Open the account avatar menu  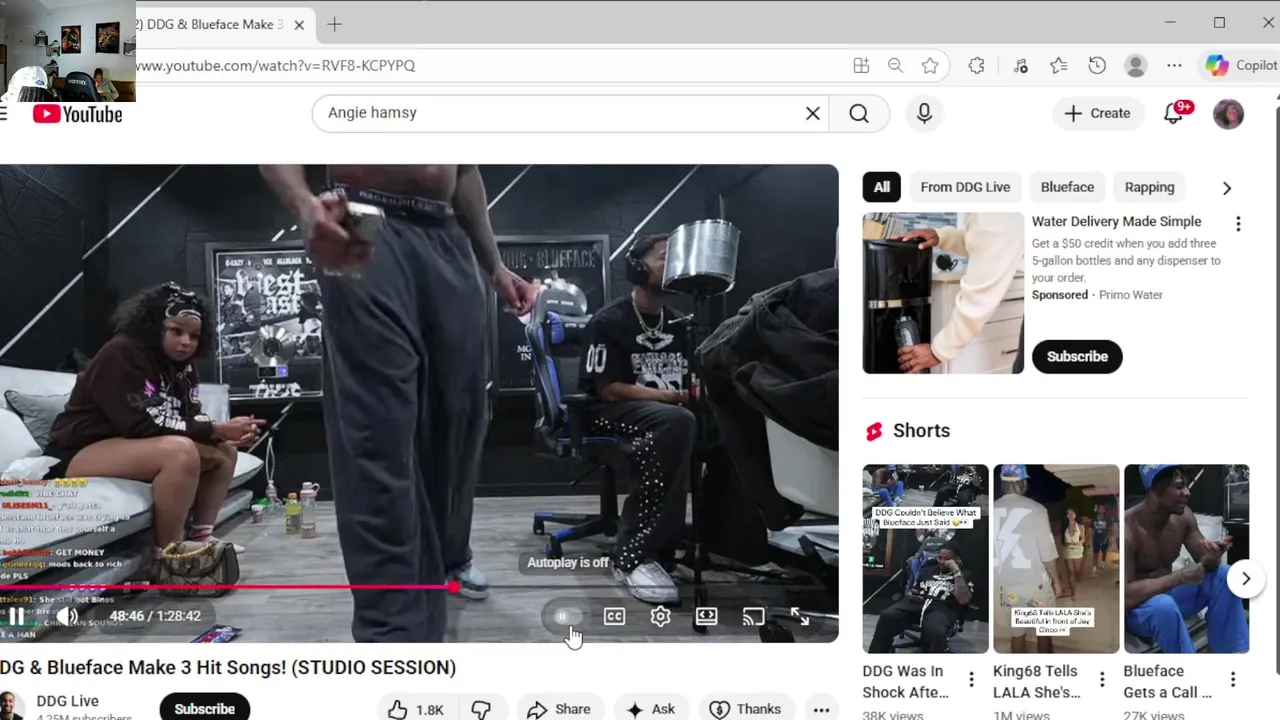tap(1228, 114)
